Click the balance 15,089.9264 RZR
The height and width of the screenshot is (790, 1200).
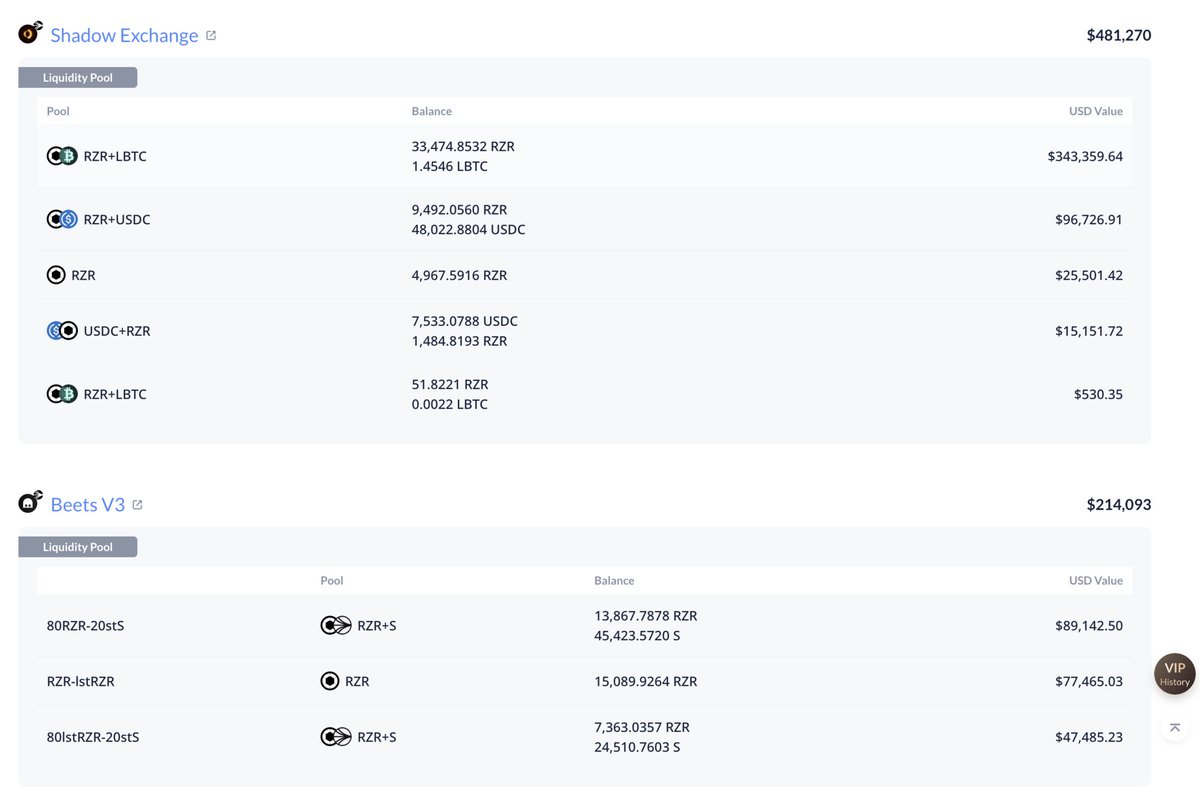(x=646, y=681)
